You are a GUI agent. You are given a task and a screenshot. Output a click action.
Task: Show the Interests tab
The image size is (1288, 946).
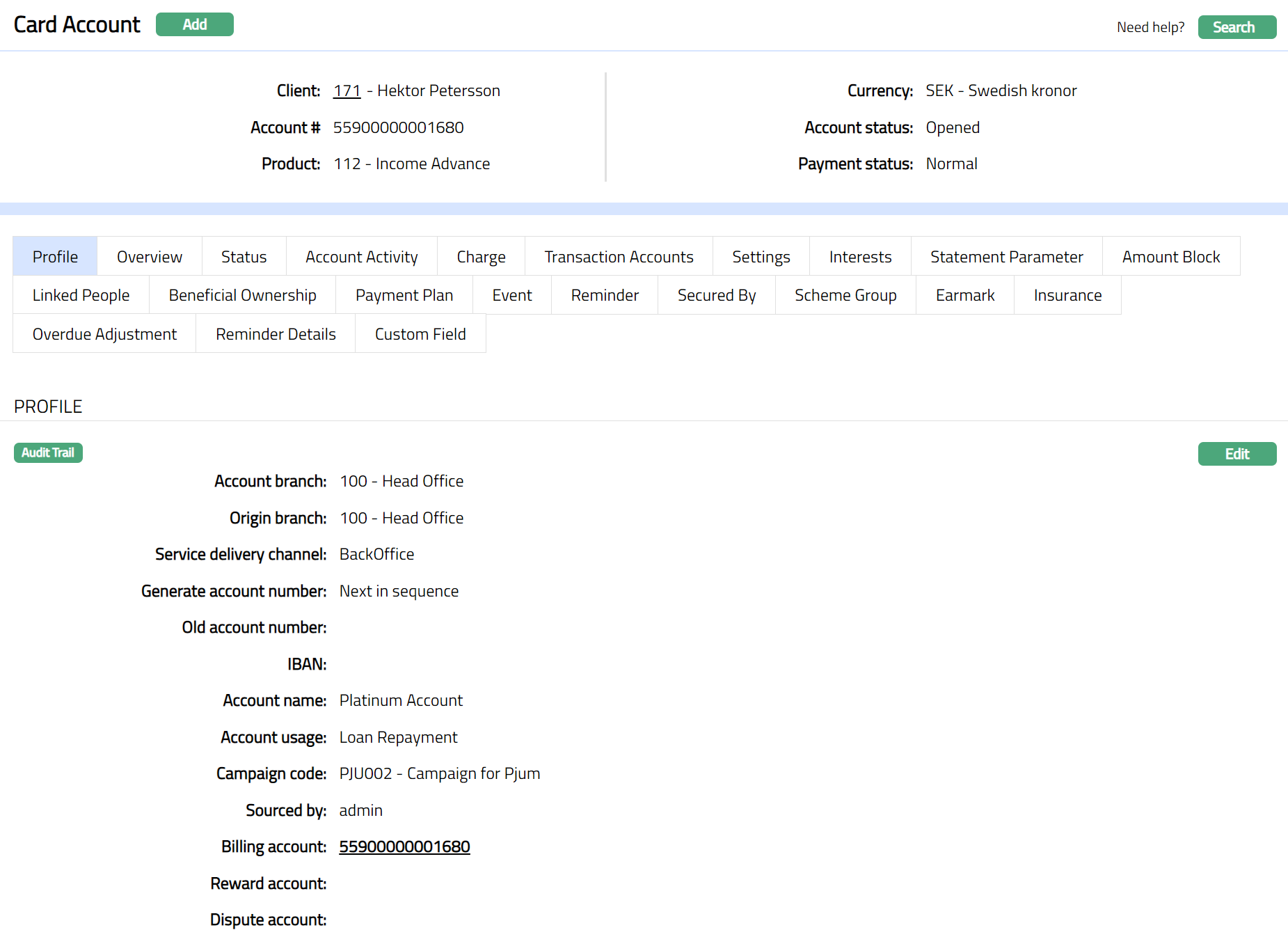pos(860,257)
